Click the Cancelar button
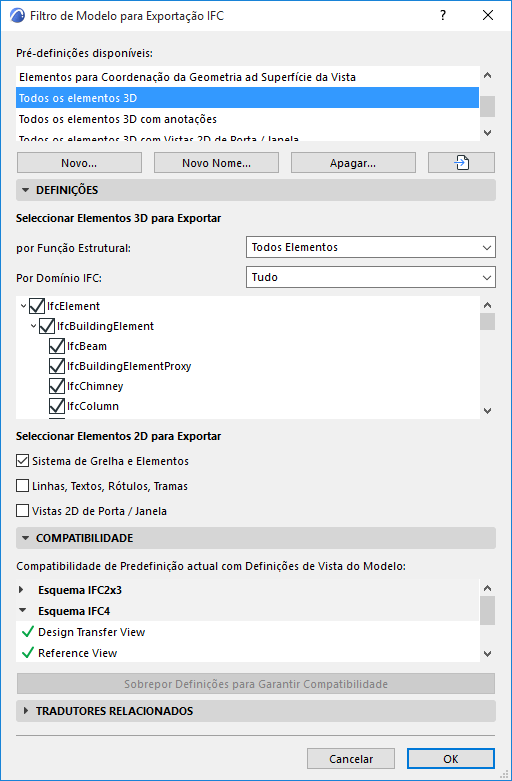 click(351, 759)
